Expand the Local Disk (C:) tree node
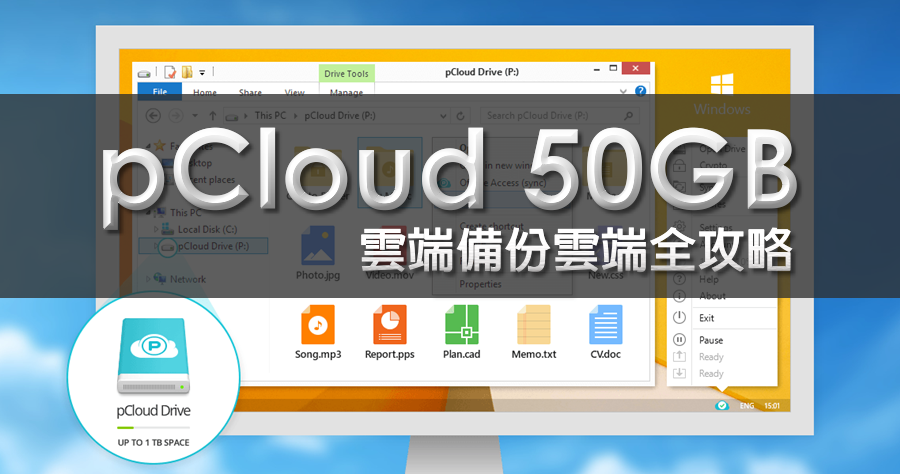This screenshot has width=900, height=474. (156, 229)
